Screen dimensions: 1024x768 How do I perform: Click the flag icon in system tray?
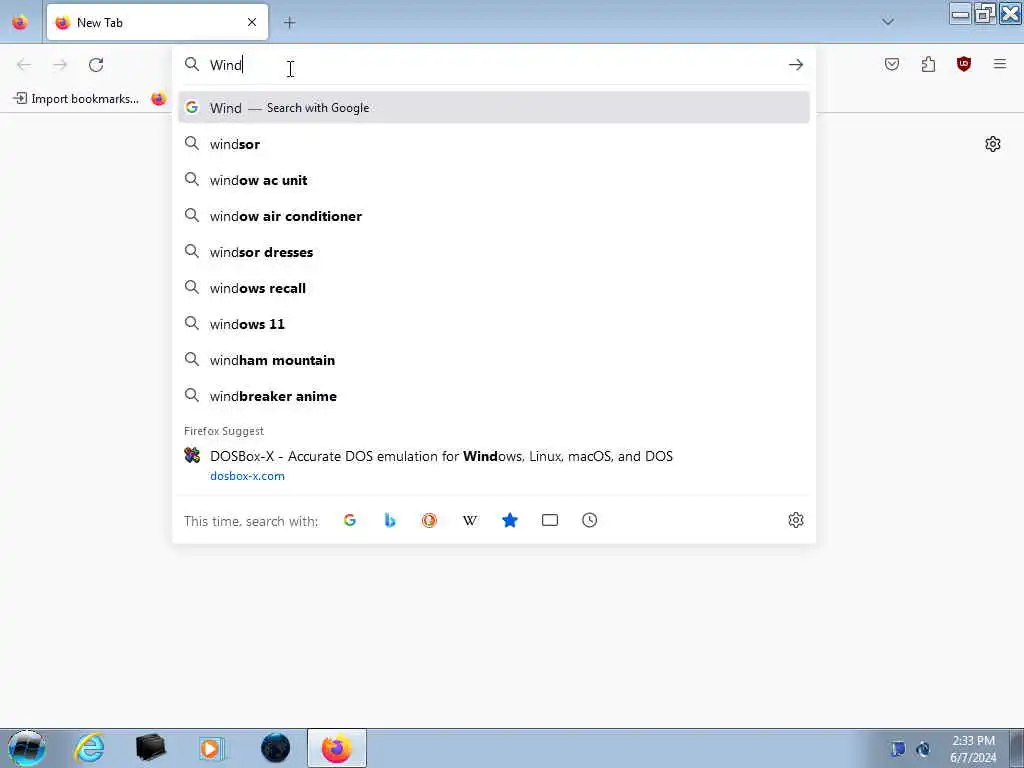tap(899, 749)
